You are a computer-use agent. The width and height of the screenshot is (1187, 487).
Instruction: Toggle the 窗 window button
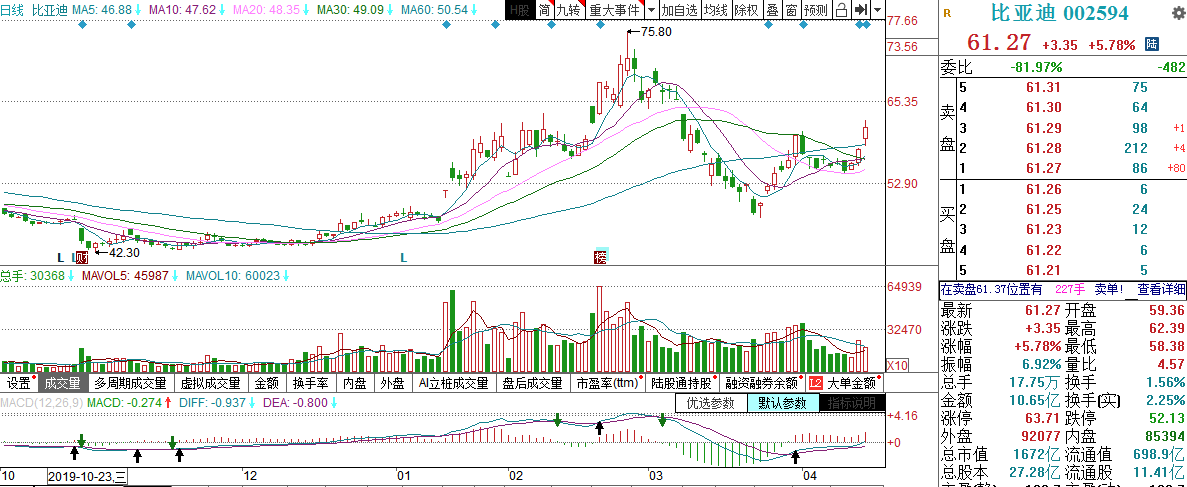pyautogui.click(x=790, y=10)
